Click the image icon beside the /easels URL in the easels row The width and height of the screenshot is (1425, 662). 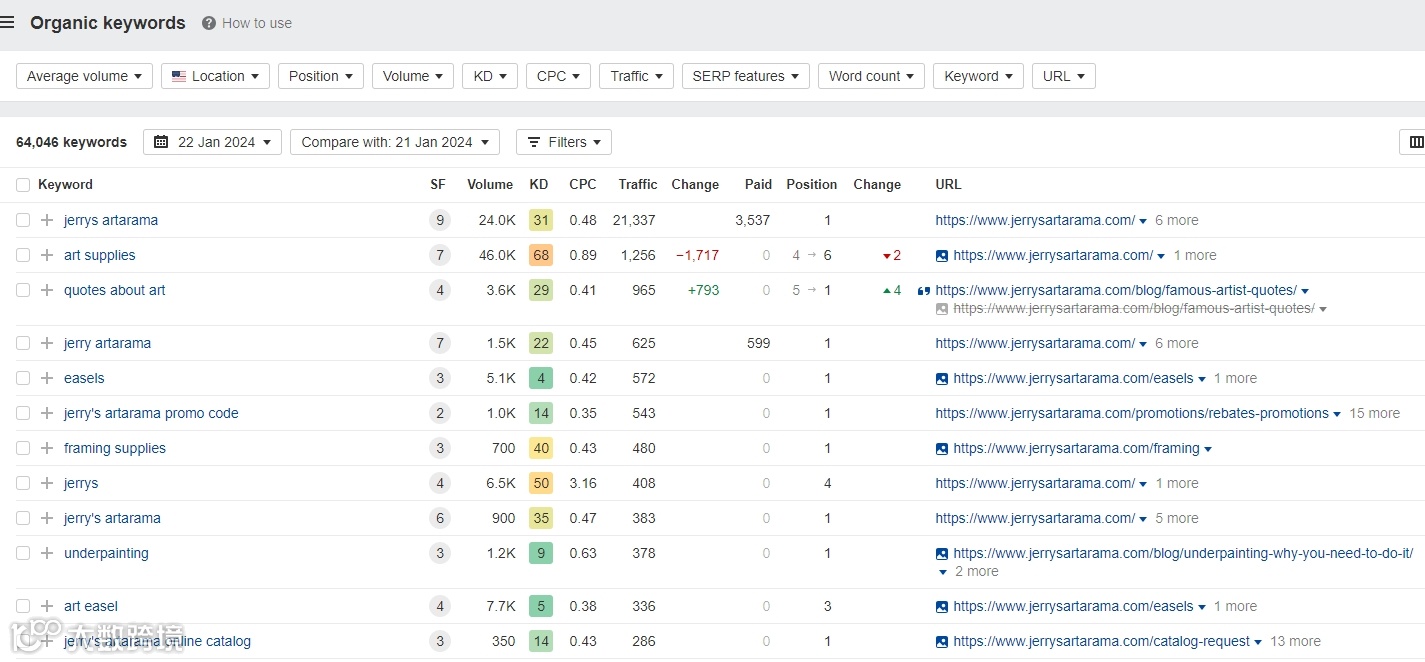[942, 378]
